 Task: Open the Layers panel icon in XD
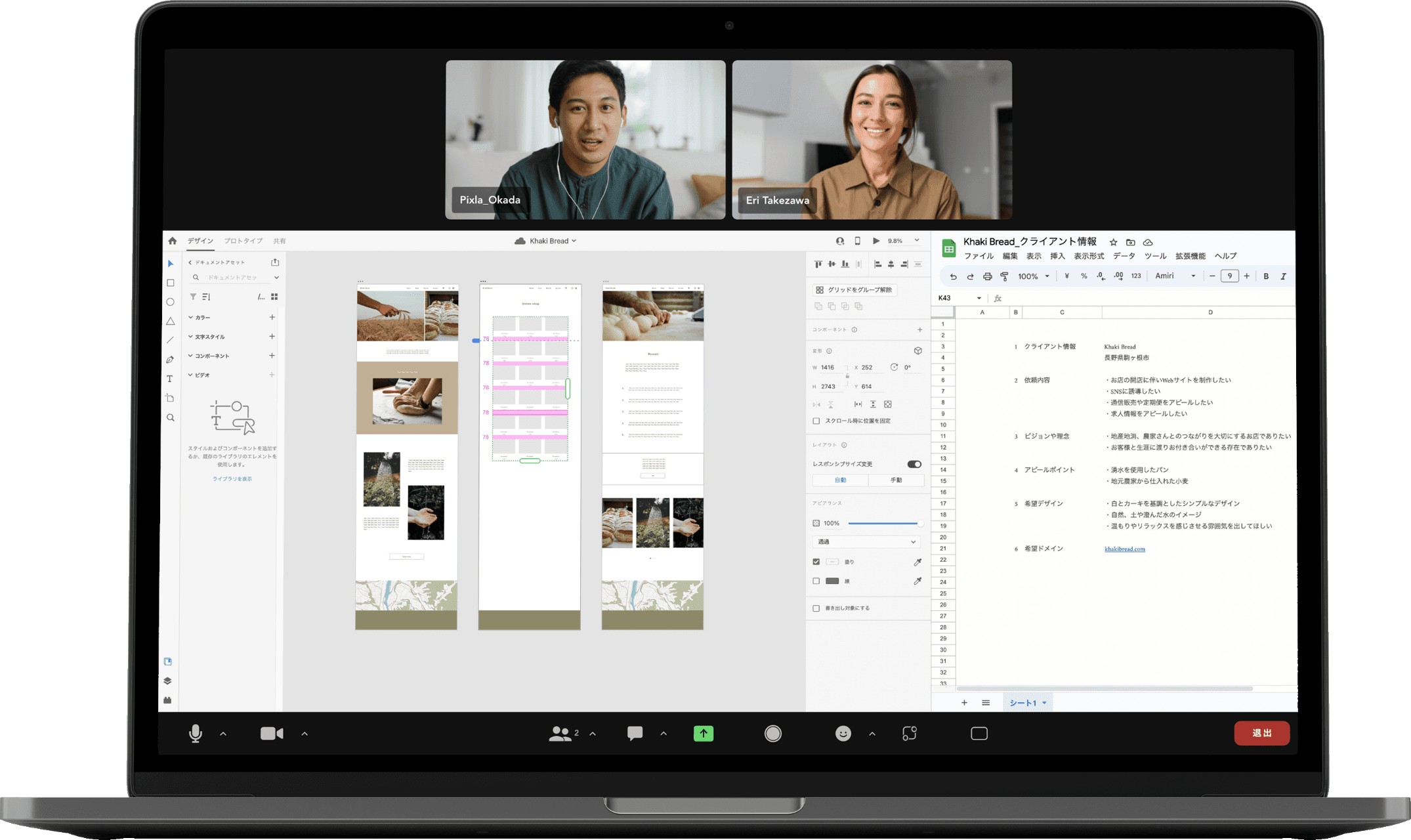(x=168, y=681)
